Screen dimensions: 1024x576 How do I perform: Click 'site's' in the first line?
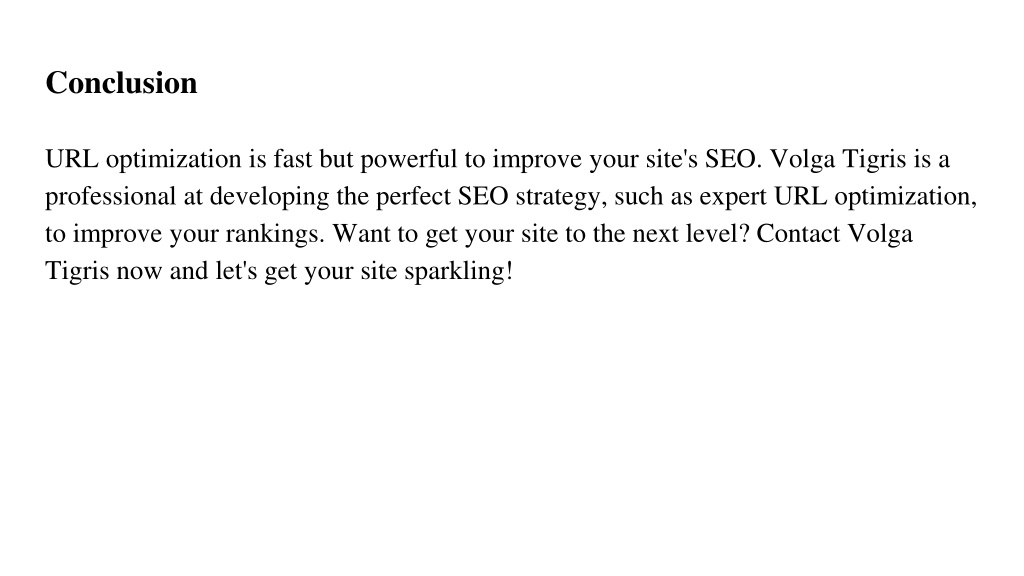click(x=672, y=159)
